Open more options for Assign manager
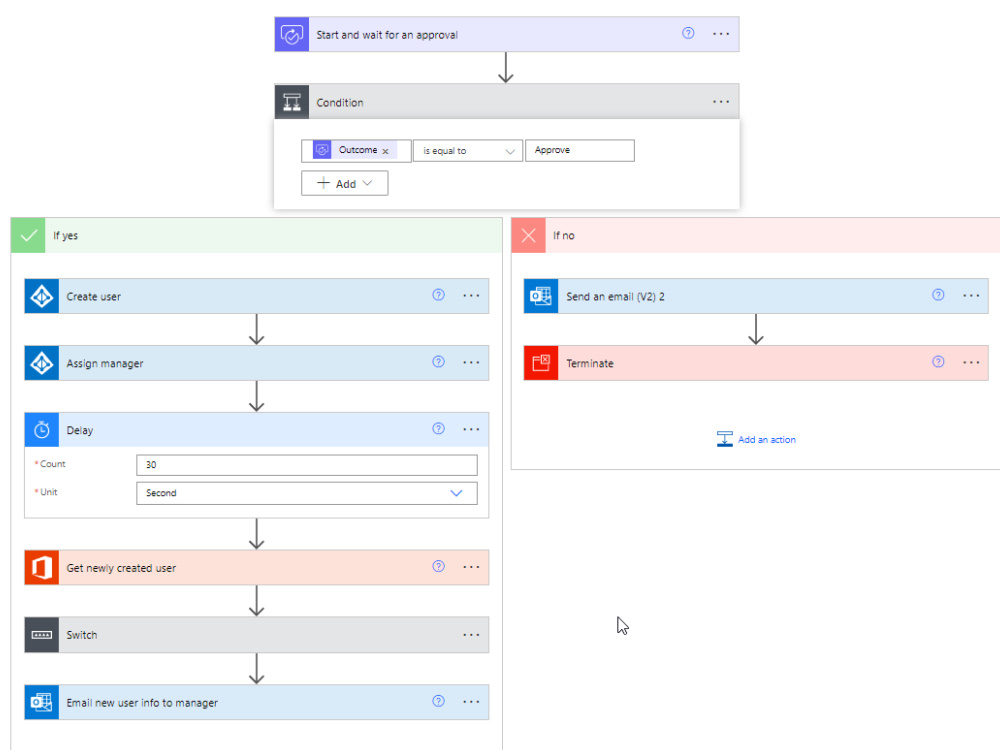Viewport: 1000px width, 750px height. click(471, 362)
